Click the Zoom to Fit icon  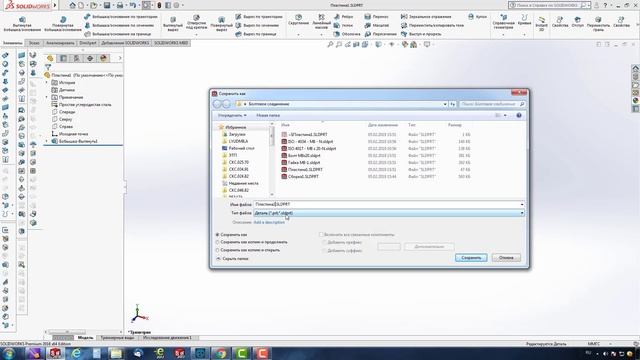pos(330,44)
